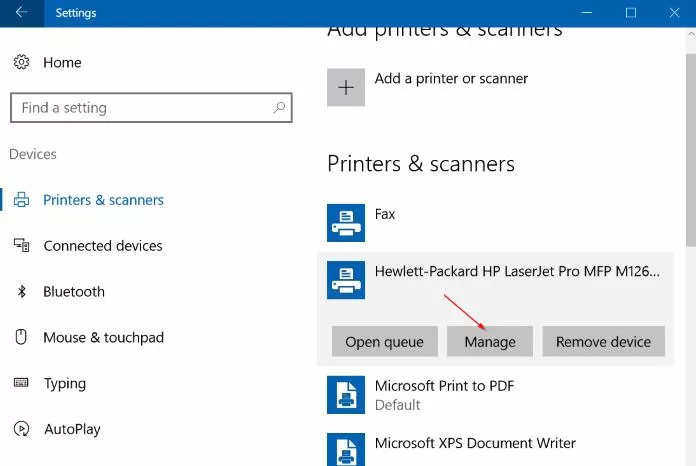Open the Connected devices section
This screenshot has height=466, width=696.
pos(103,246)
